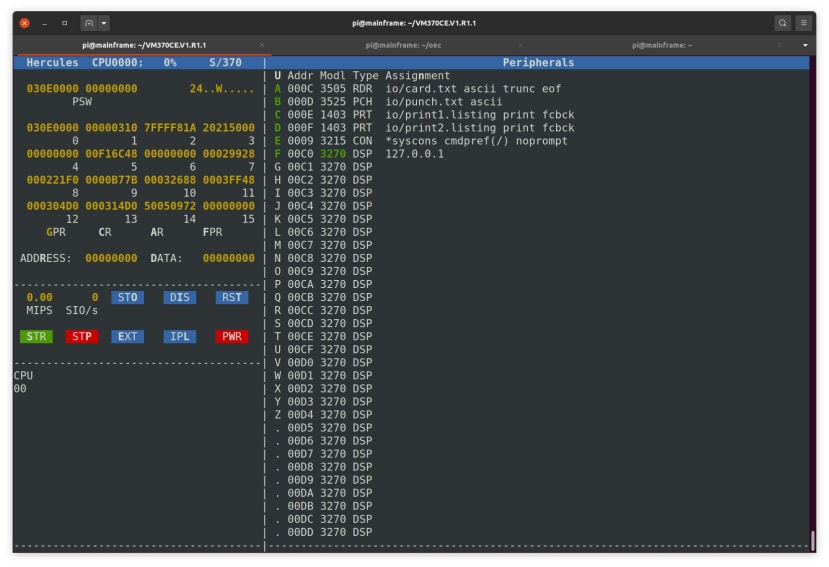This screenshot has width=829, height=567.
Task: Click the Hercules CPU0000 header text
Action: click(x=85, y=62)
